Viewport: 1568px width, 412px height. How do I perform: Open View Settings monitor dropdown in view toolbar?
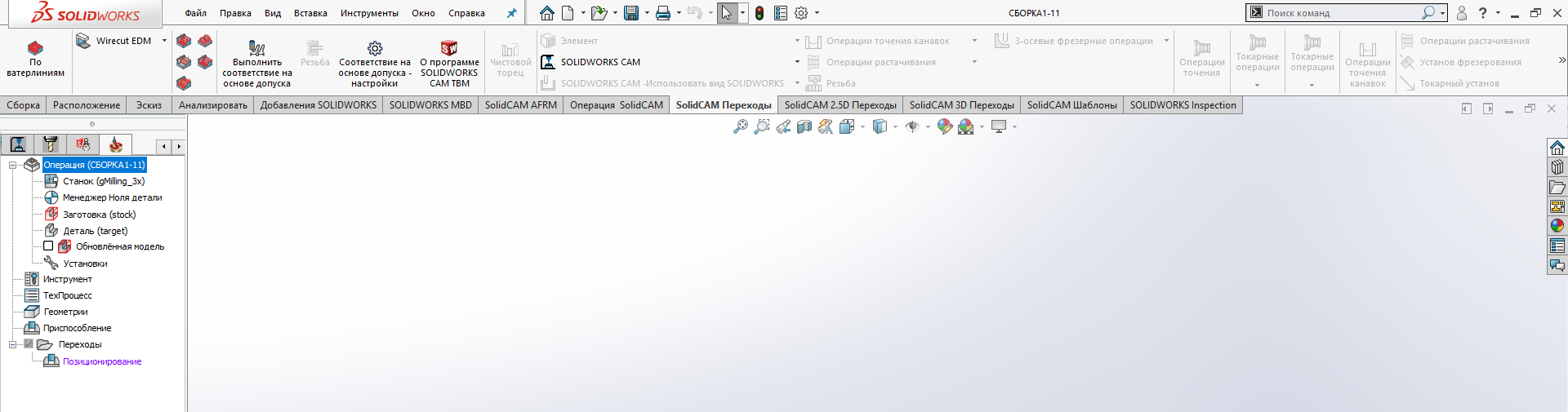(x=1014, y=126)
